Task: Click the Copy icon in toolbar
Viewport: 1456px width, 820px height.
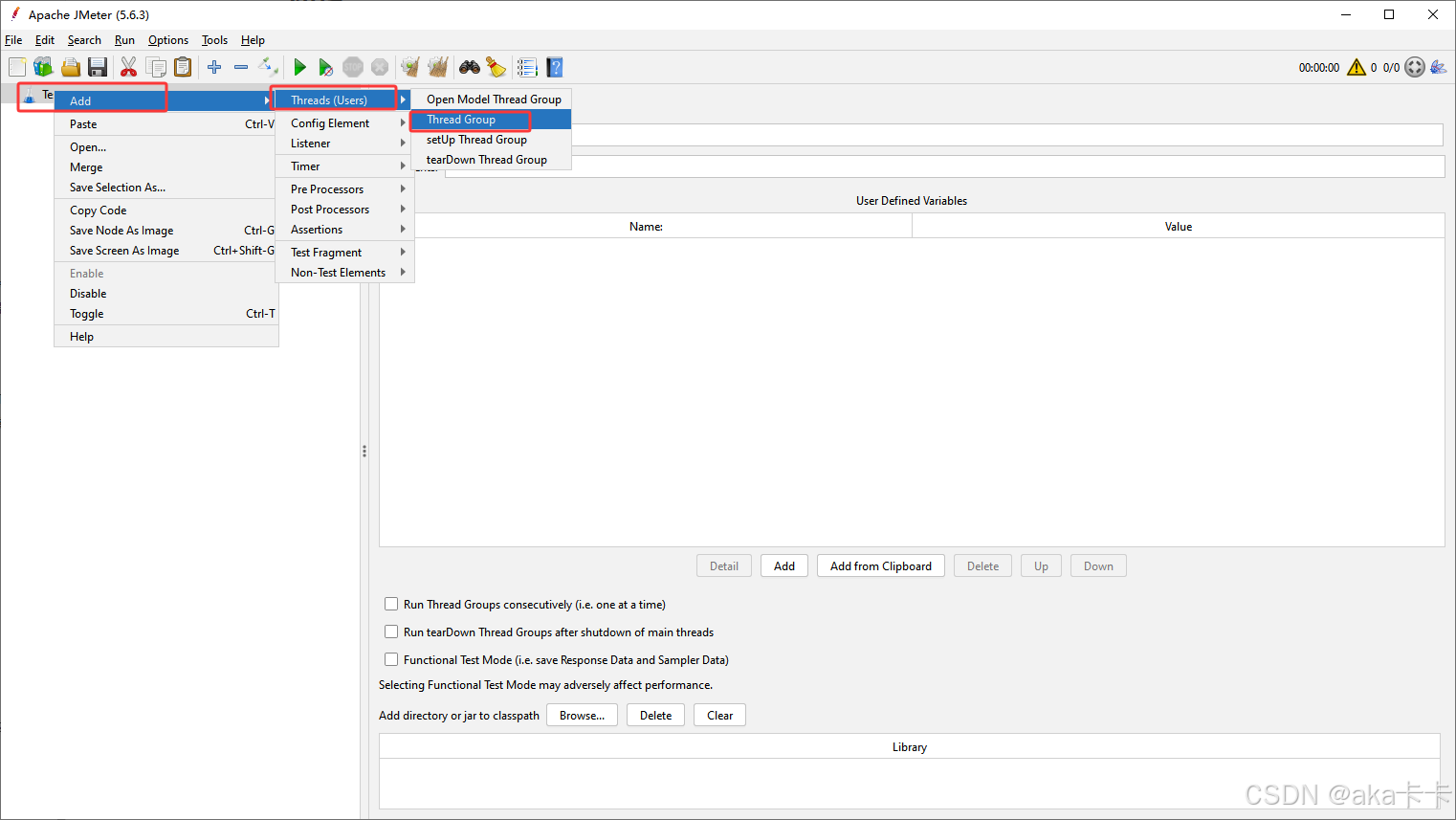Action: pos(156,67)
